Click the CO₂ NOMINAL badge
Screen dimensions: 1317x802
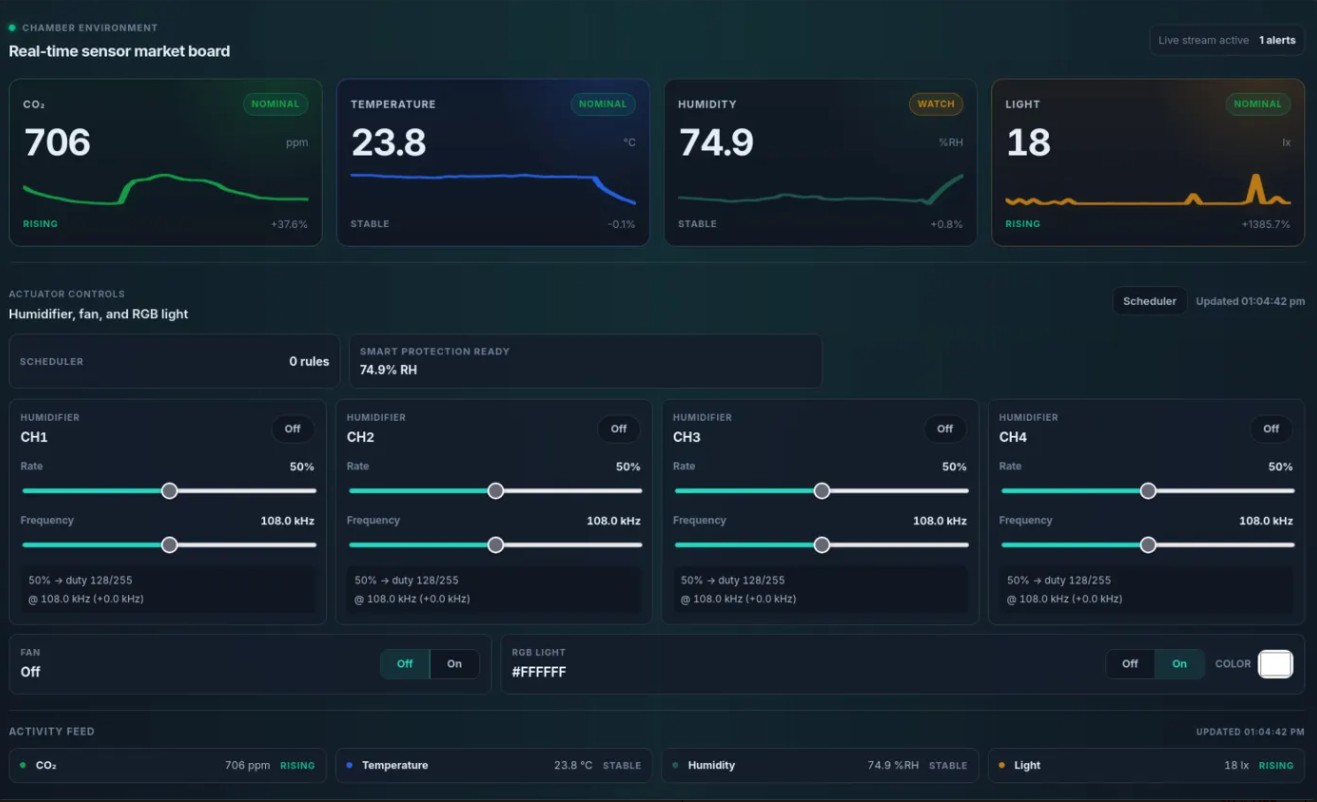pos(275,104)
